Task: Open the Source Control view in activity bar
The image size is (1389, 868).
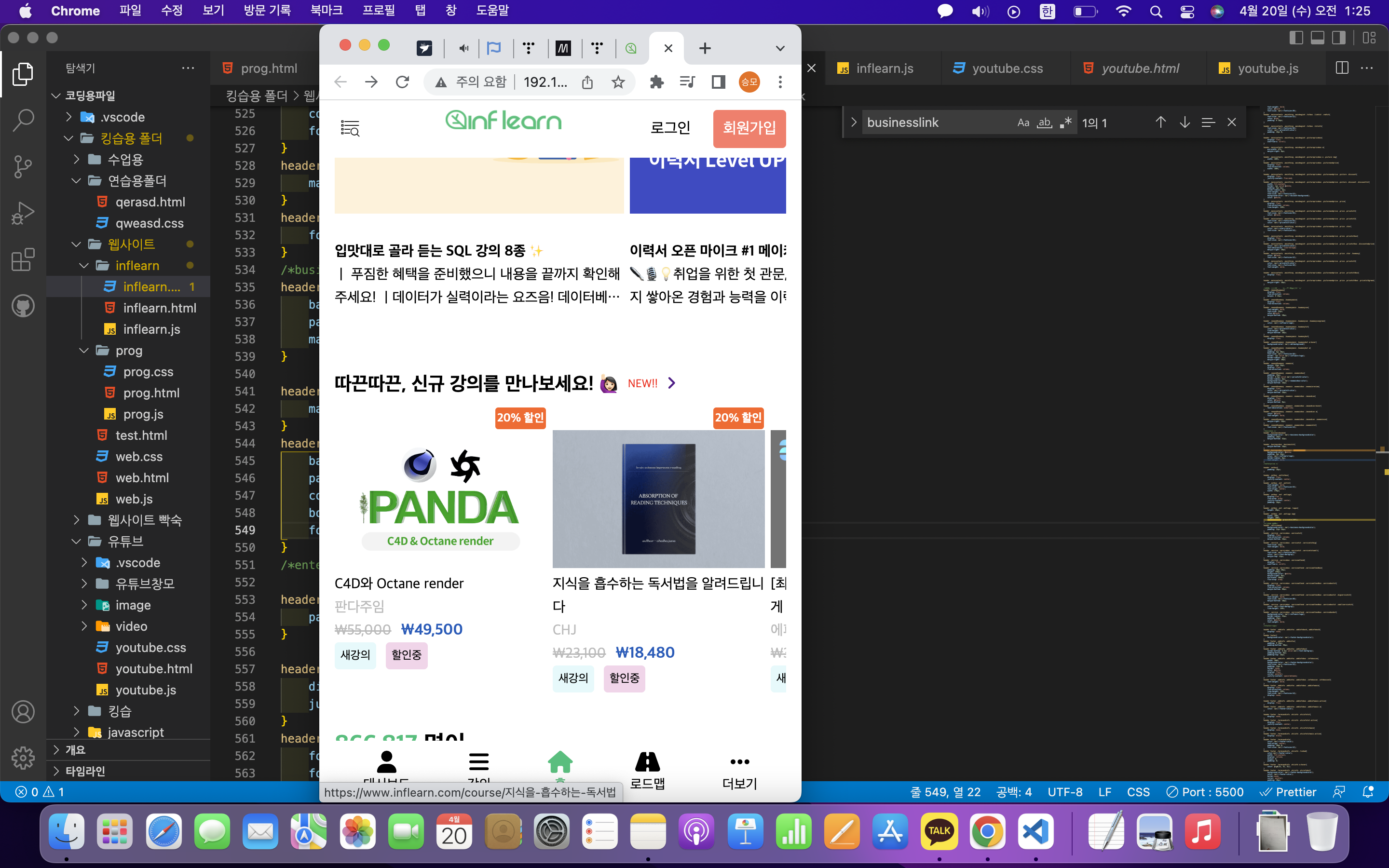Action: coord(23,166)
